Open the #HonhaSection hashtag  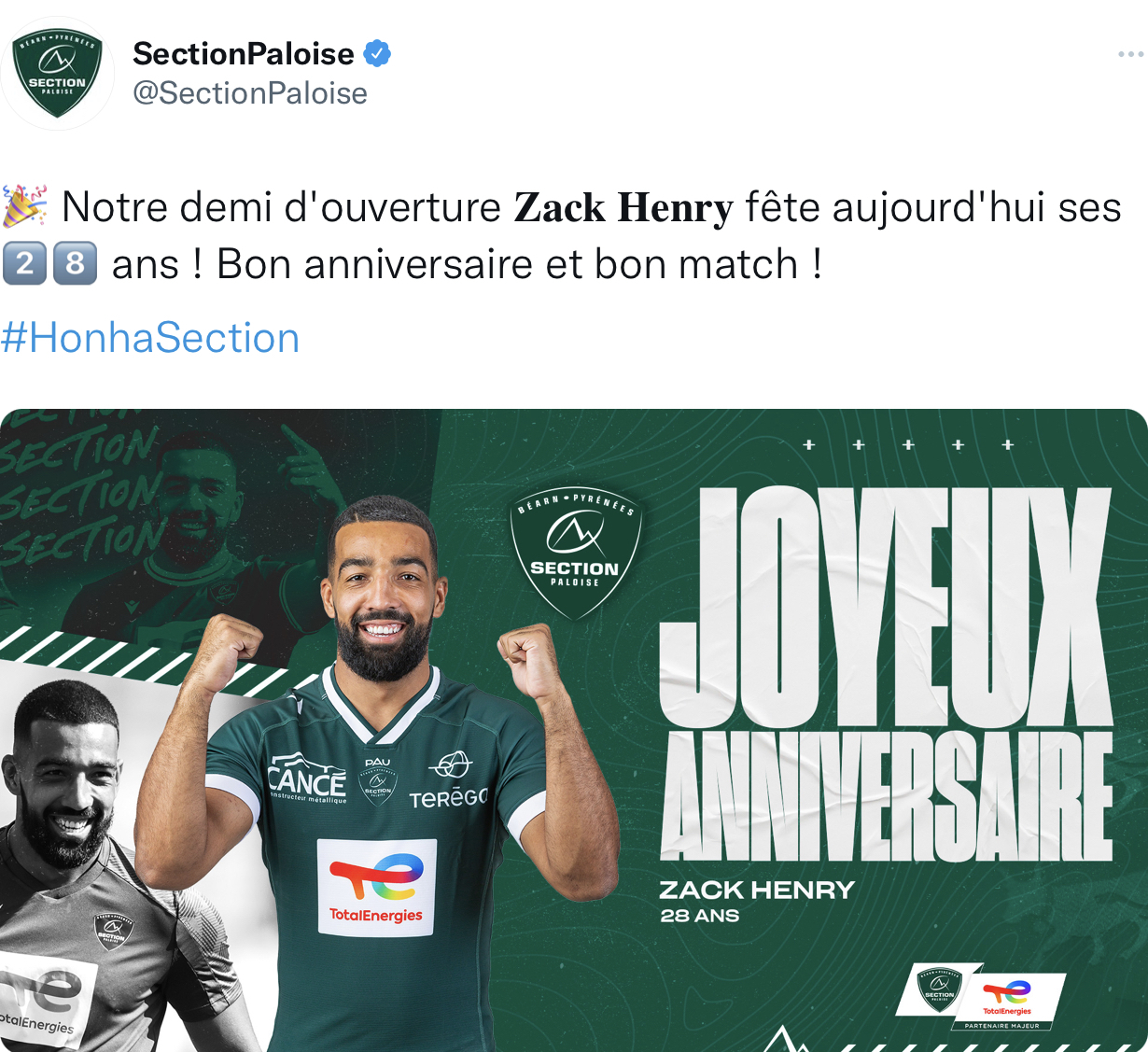(x=150, y=338)
